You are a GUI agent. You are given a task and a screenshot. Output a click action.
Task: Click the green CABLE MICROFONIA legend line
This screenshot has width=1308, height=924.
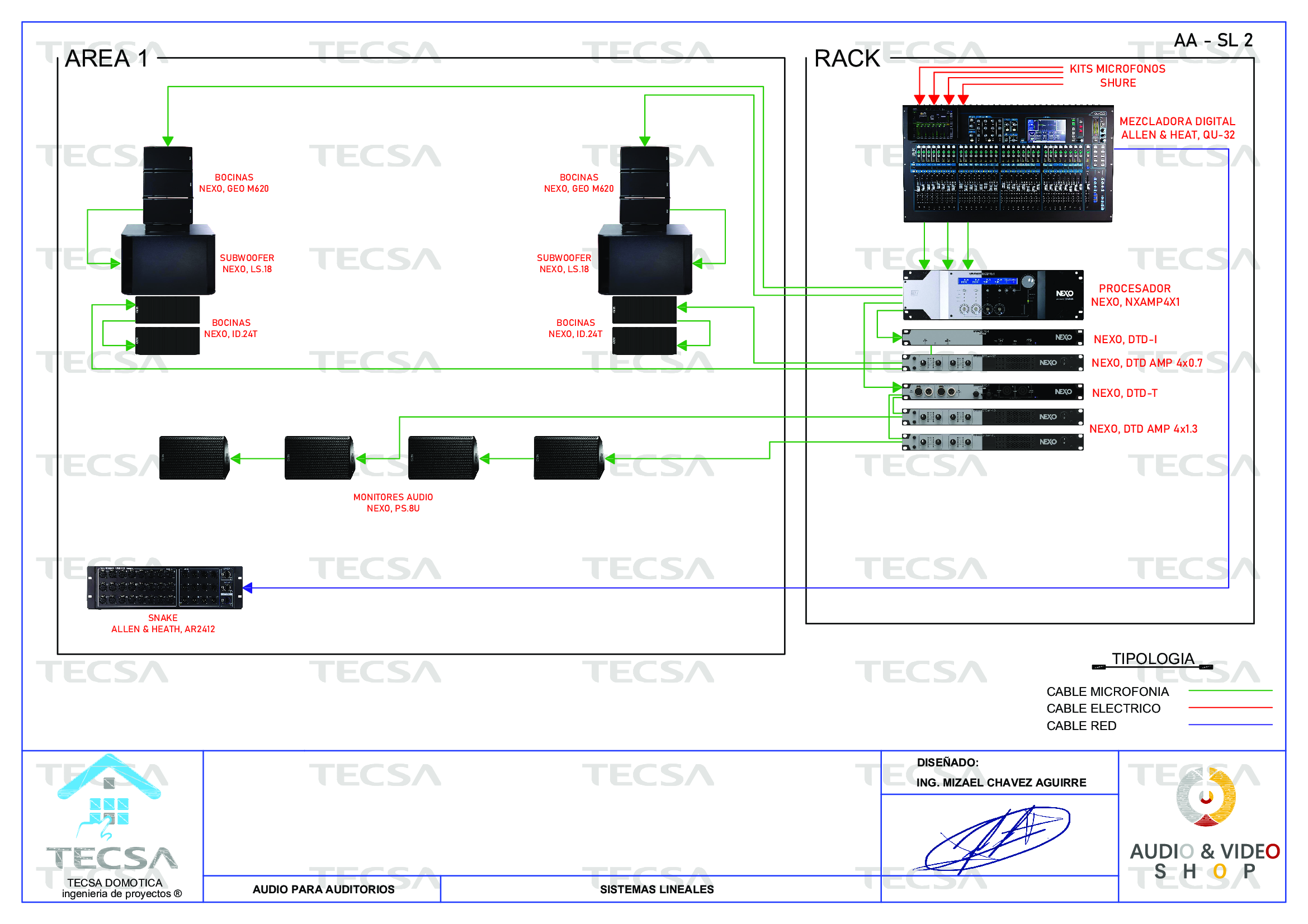[1230, 690]
